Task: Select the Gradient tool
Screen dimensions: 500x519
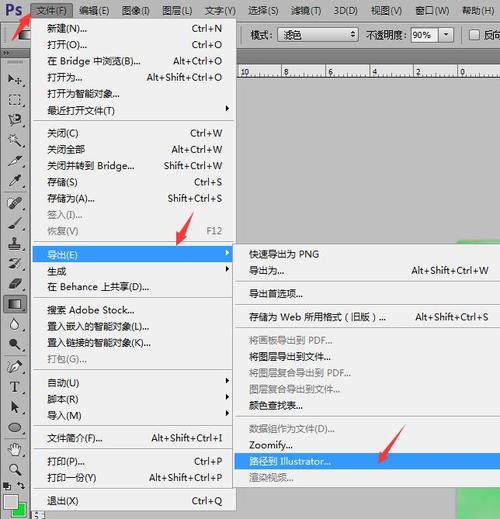Action: [x=14, y=304]
